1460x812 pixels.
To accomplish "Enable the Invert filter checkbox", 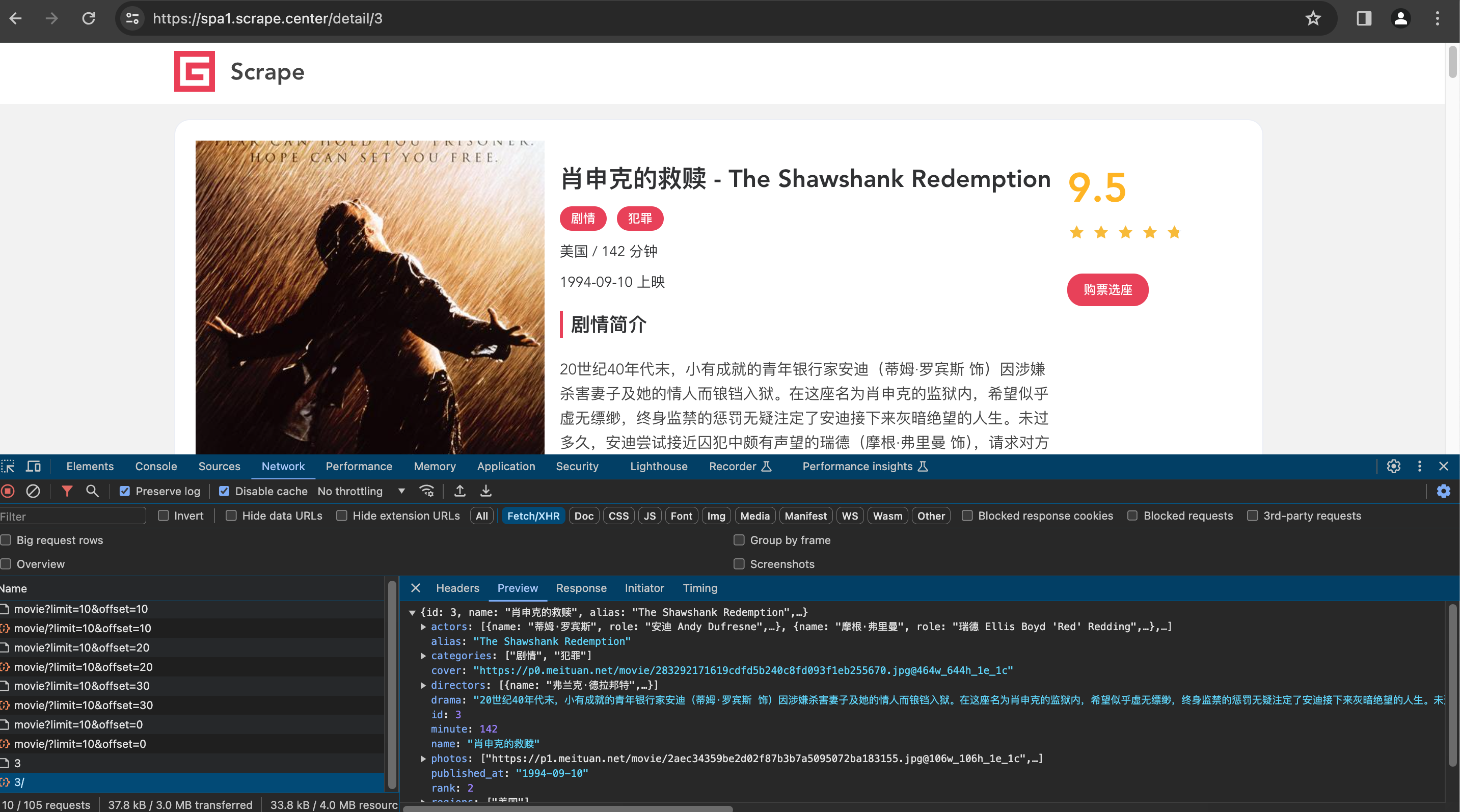I will coord(163,516).
